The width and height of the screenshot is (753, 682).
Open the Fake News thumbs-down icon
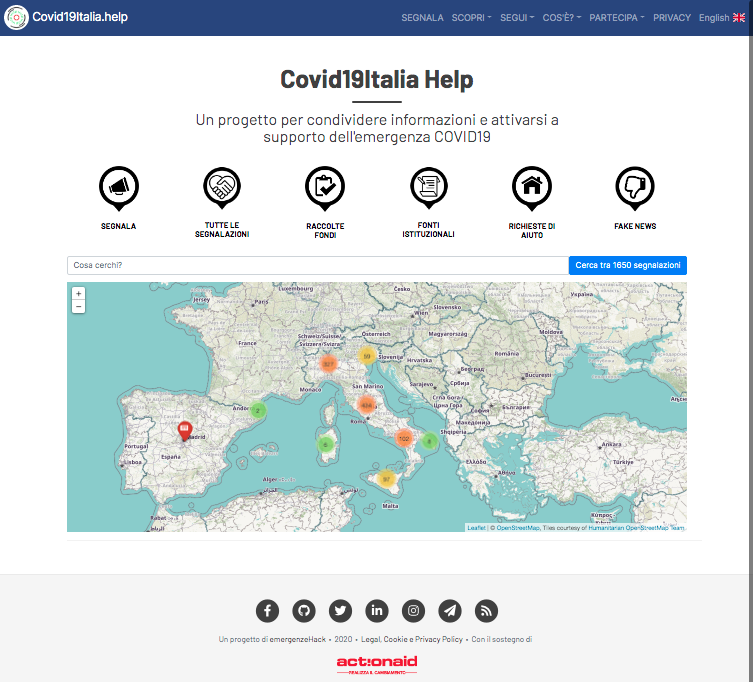(x=635, y=188)
